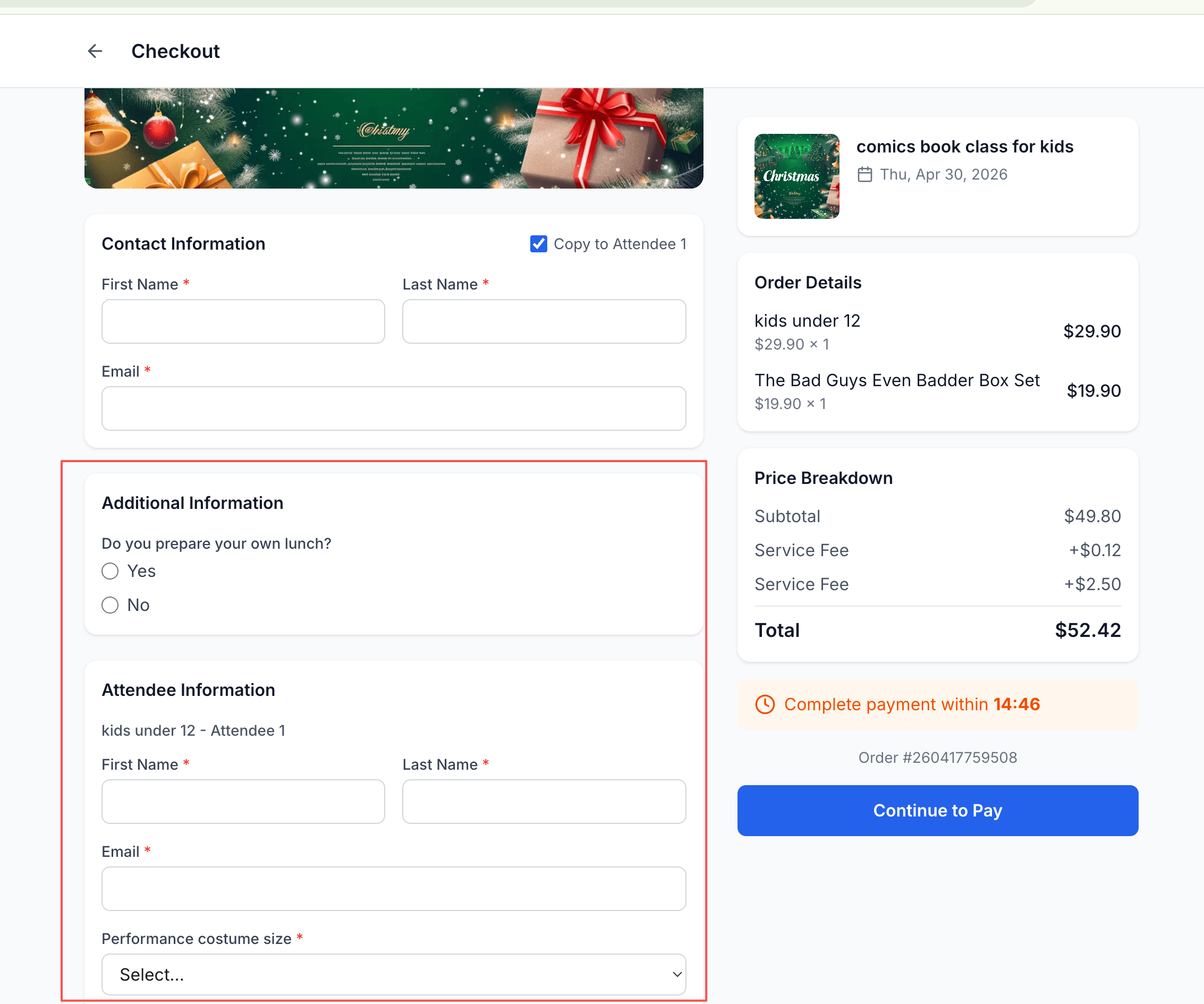
Task: Click Attendee 1 First Name field
Action: (243, 801)
